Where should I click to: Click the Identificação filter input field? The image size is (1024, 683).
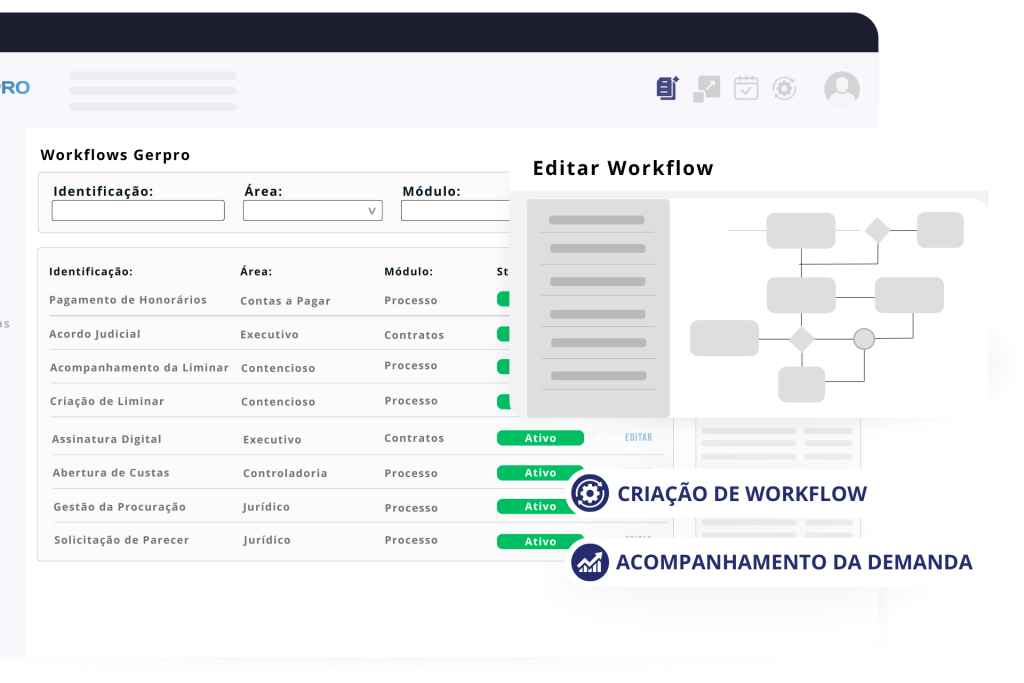point(138,211)
